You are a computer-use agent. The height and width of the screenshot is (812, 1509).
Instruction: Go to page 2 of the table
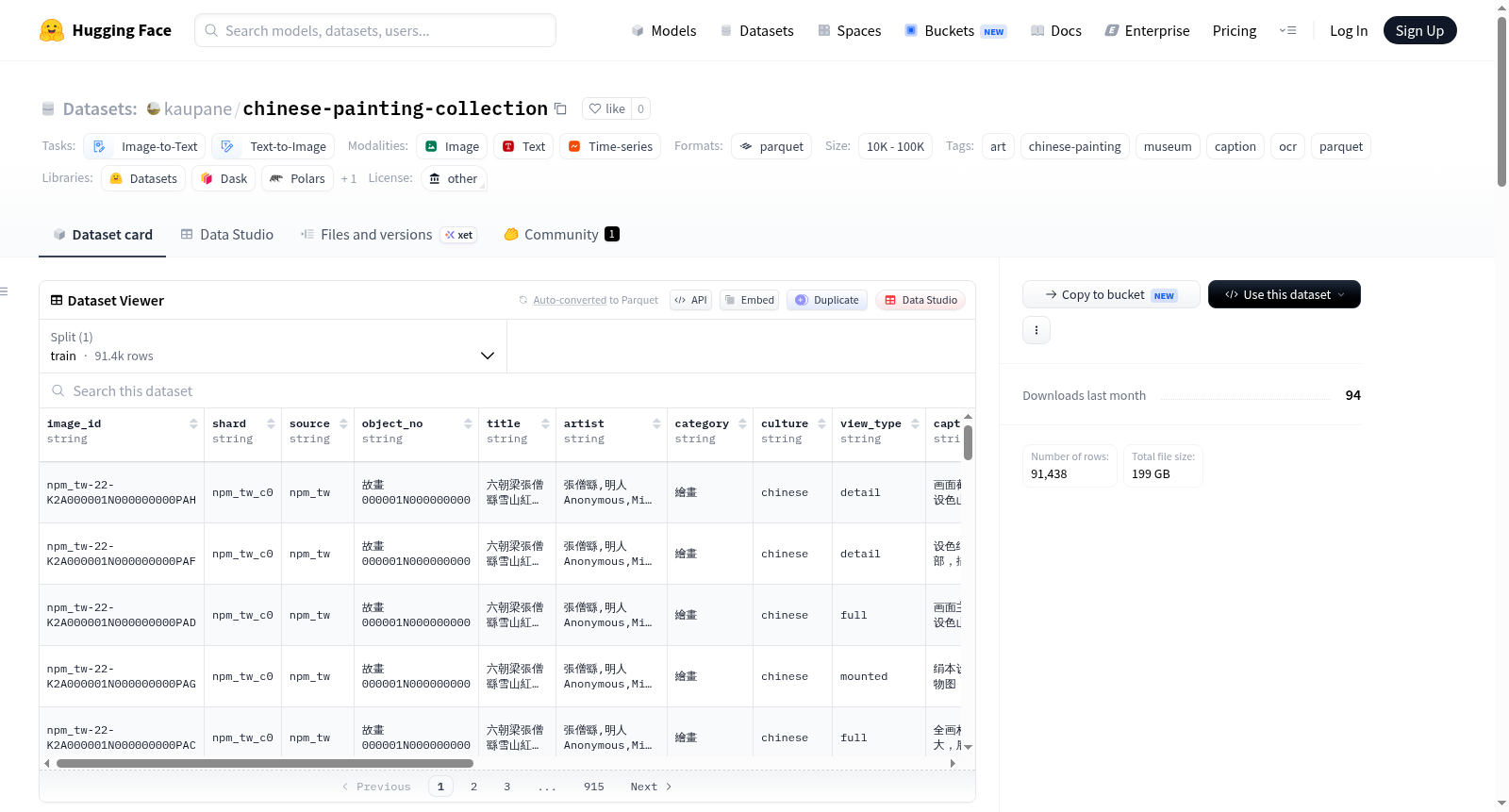click(473, 787)
